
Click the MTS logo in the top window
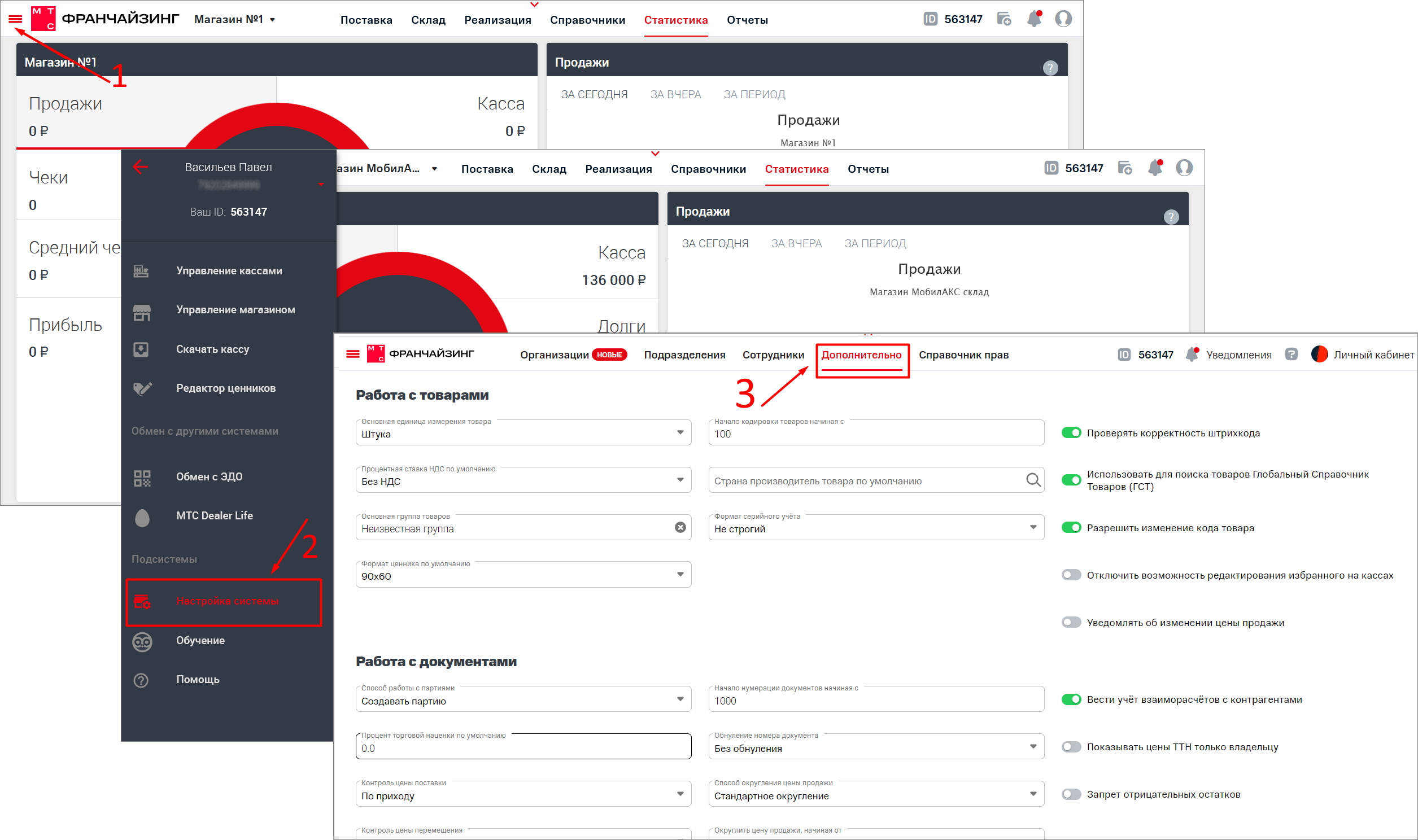[43, 19]
